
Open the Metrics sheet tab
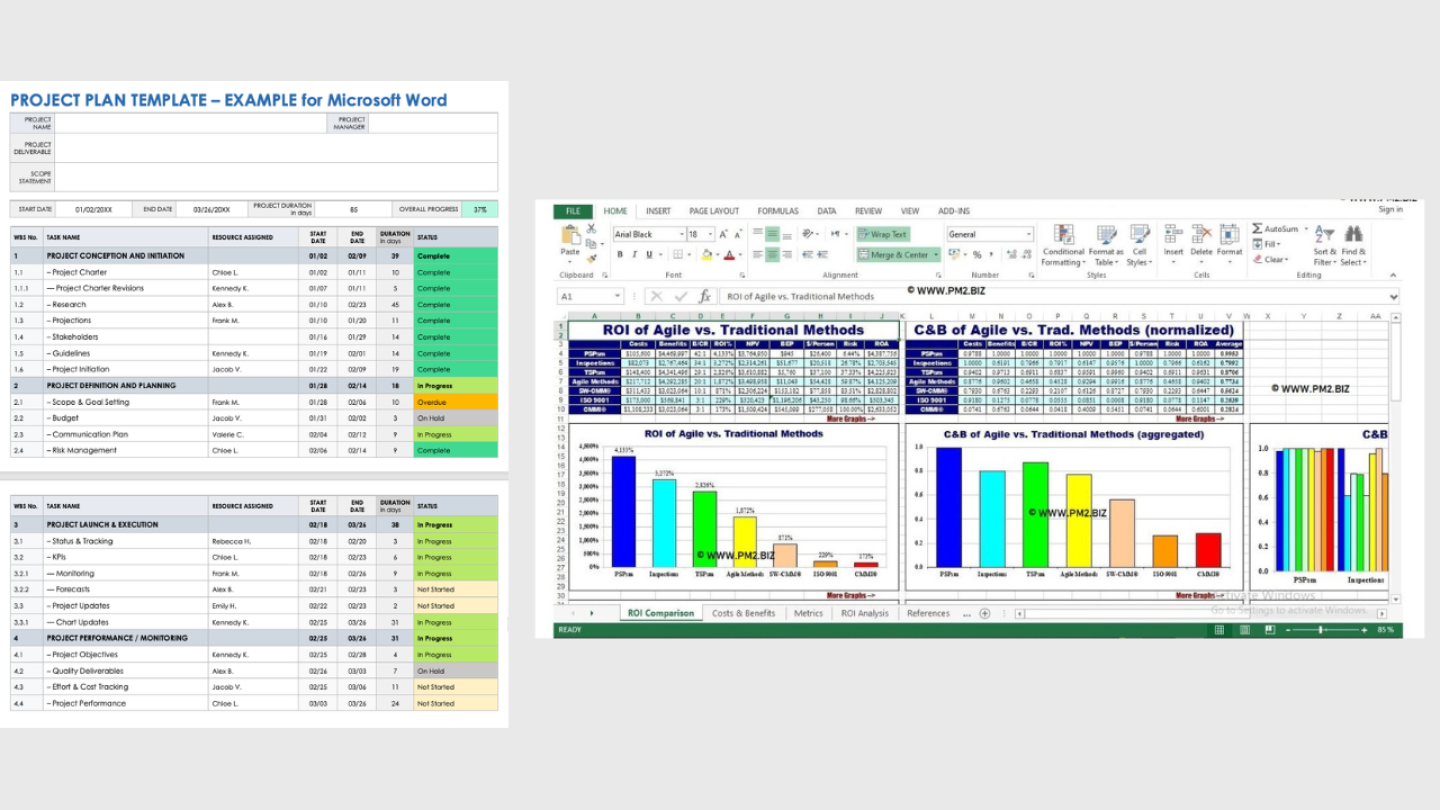pos(808,613)
